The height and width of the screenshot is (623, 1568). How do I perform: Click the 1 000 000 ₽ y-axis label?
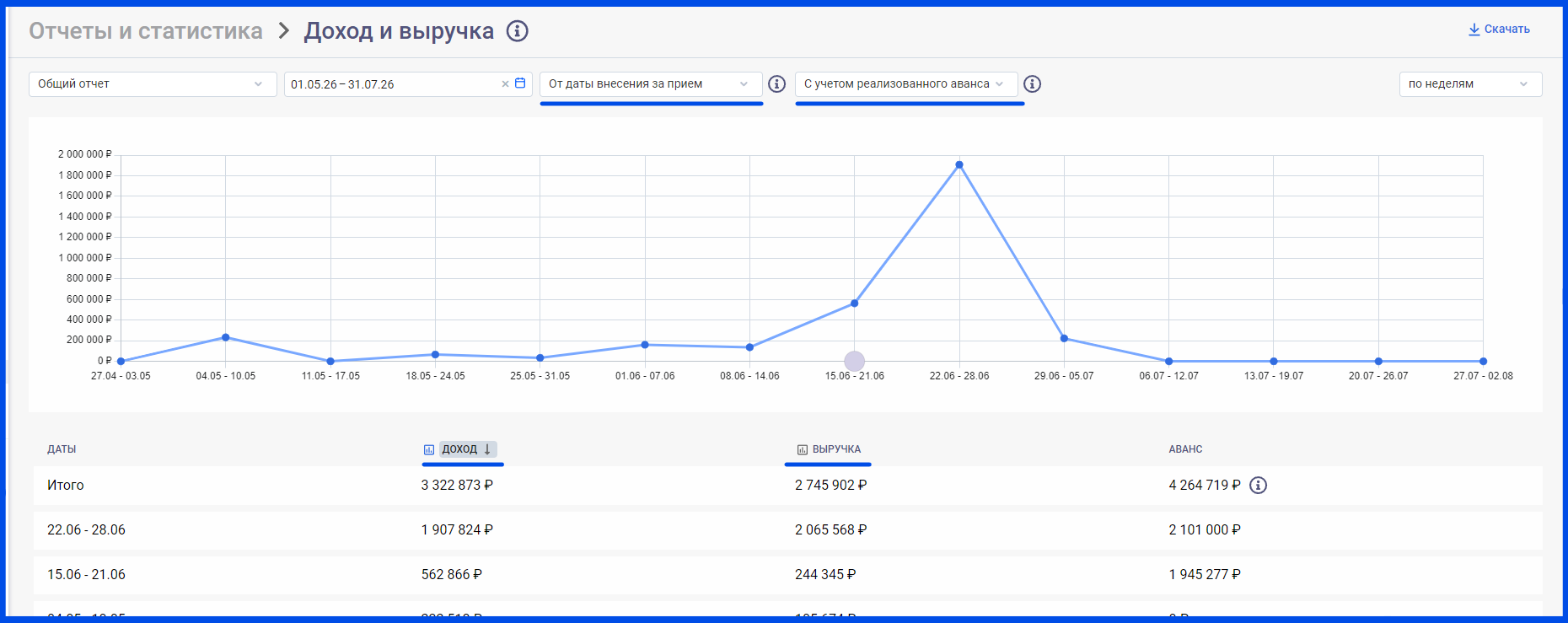(84, 258)
